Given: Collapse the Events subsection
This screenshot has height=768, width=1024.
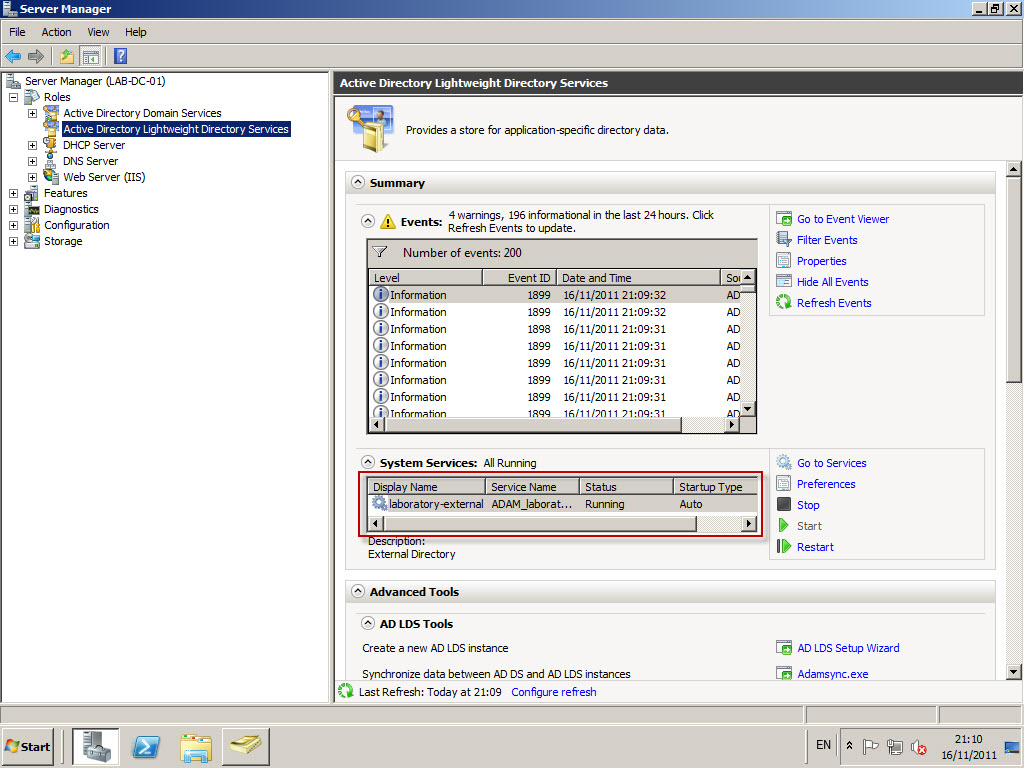Looking at the screenshot, I should (368, 221).
